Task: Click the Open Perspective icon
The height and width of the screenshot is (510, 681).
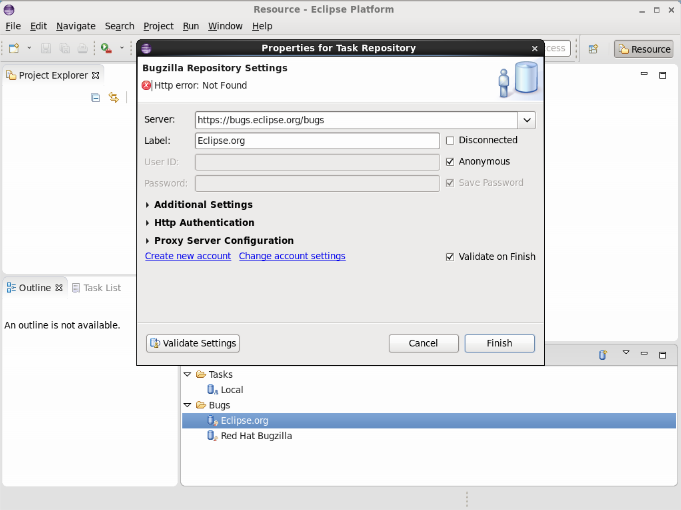Action: (x=593, y=49)
